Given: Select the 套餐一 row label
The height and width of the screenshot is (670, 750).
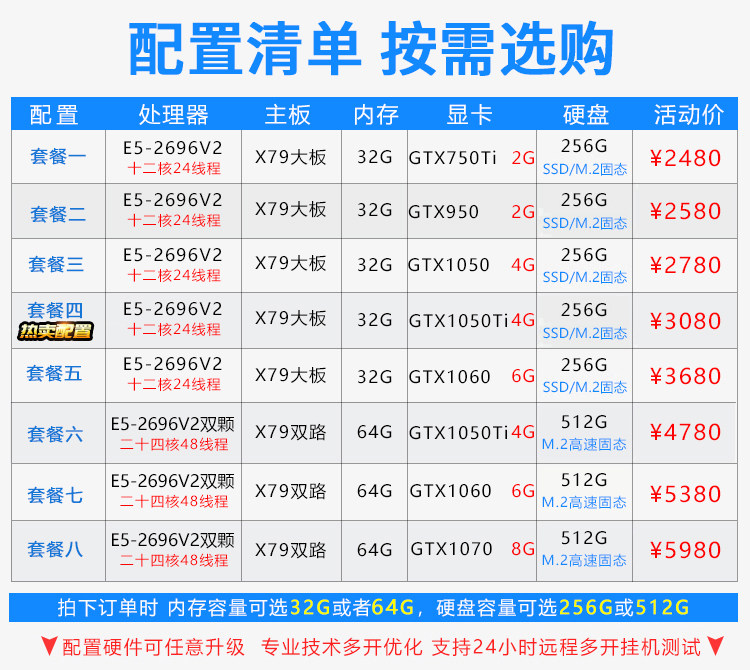Looking at the screenshot, I should (x=58, y=156).
